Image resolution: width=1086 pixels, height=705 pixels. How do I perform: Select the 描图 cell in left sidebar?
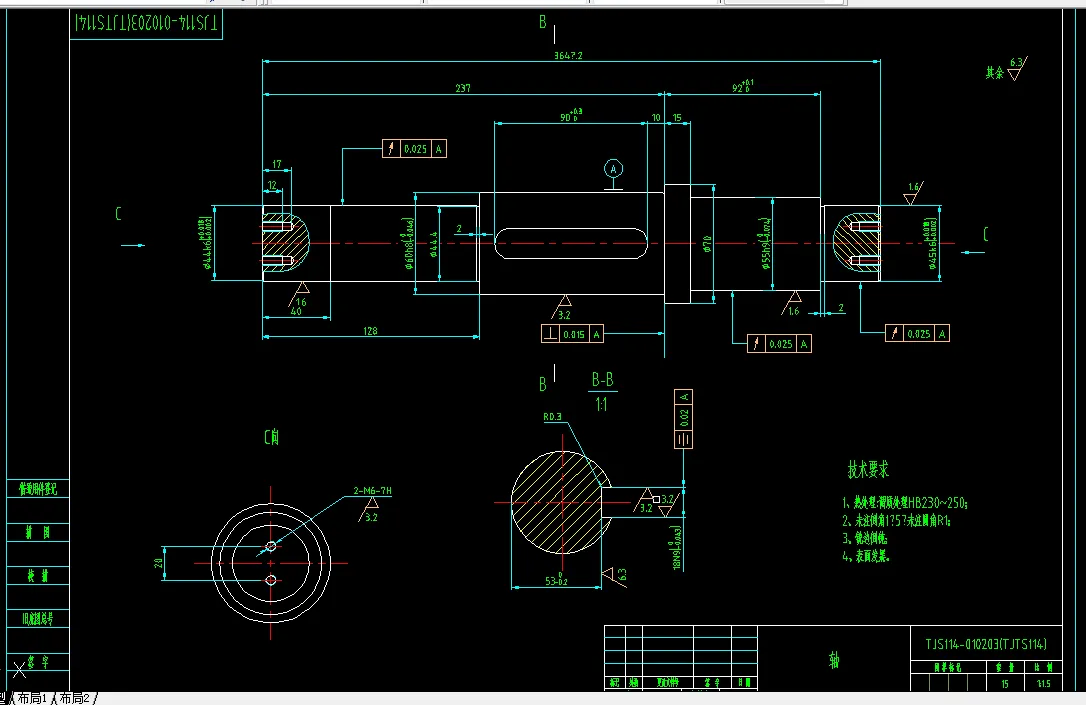click(38, 532)
